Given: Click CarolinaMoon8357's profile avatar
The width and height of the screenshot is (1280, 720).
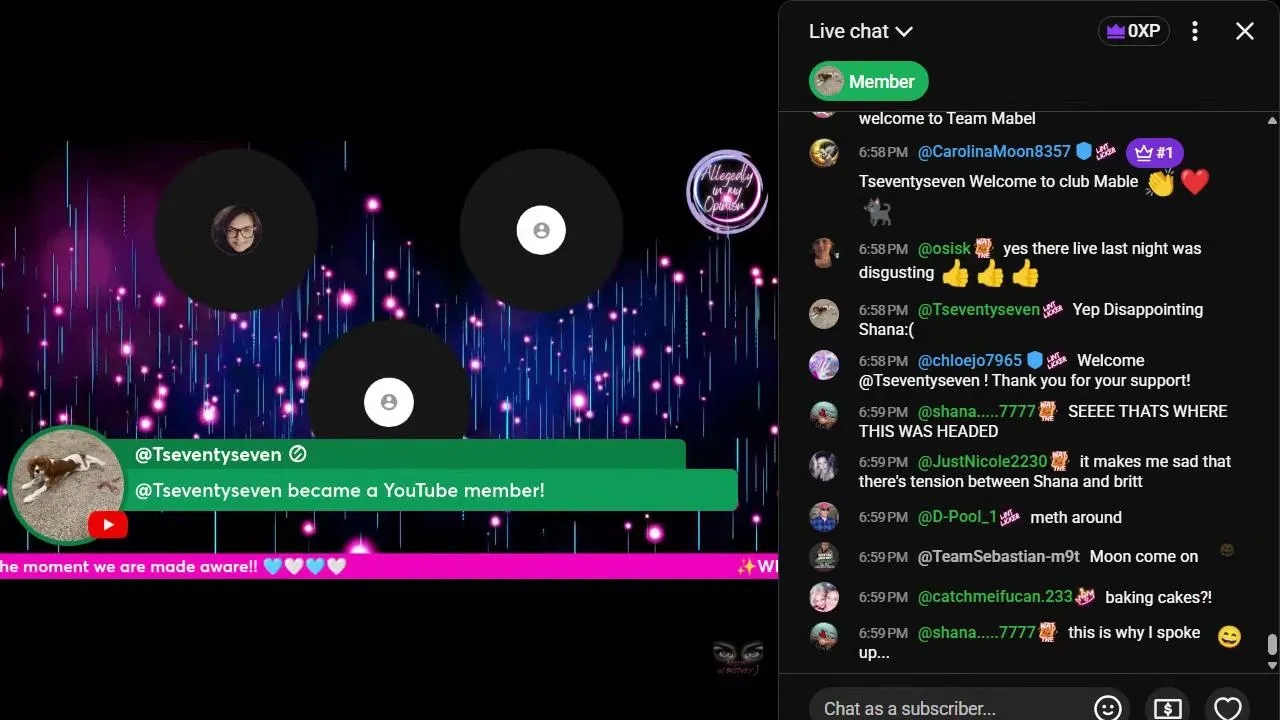Looking at the screenshot, I should [x=824, y=152].
